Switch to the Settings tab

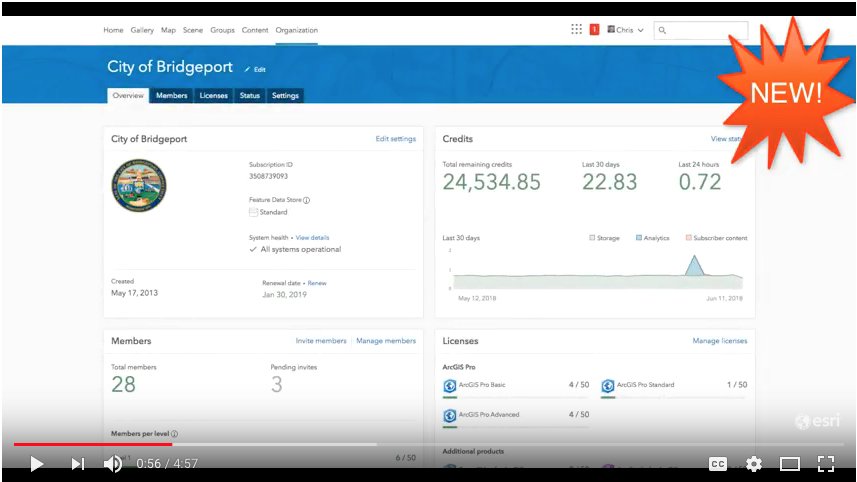[285, 95]
